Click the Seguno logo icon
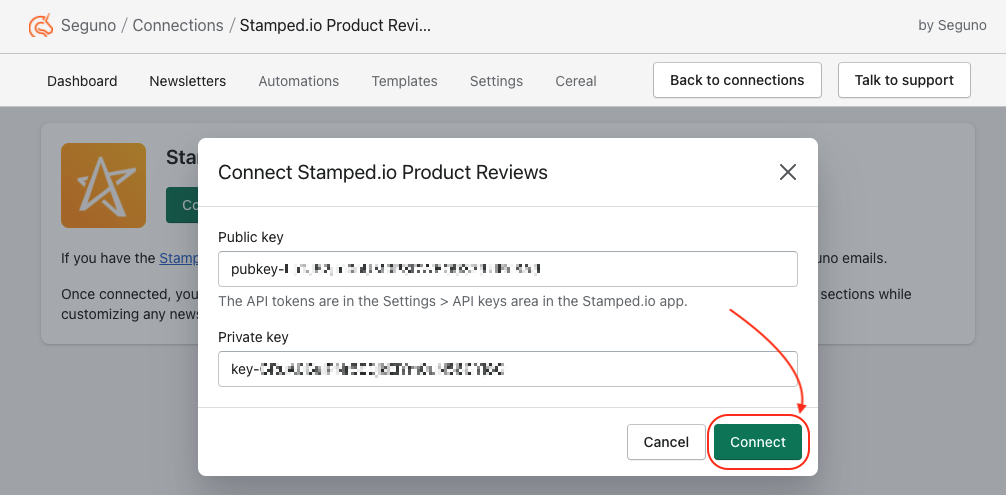This screenshot has width=1006, height=495. pyautogui.click(x=41, y=26)
